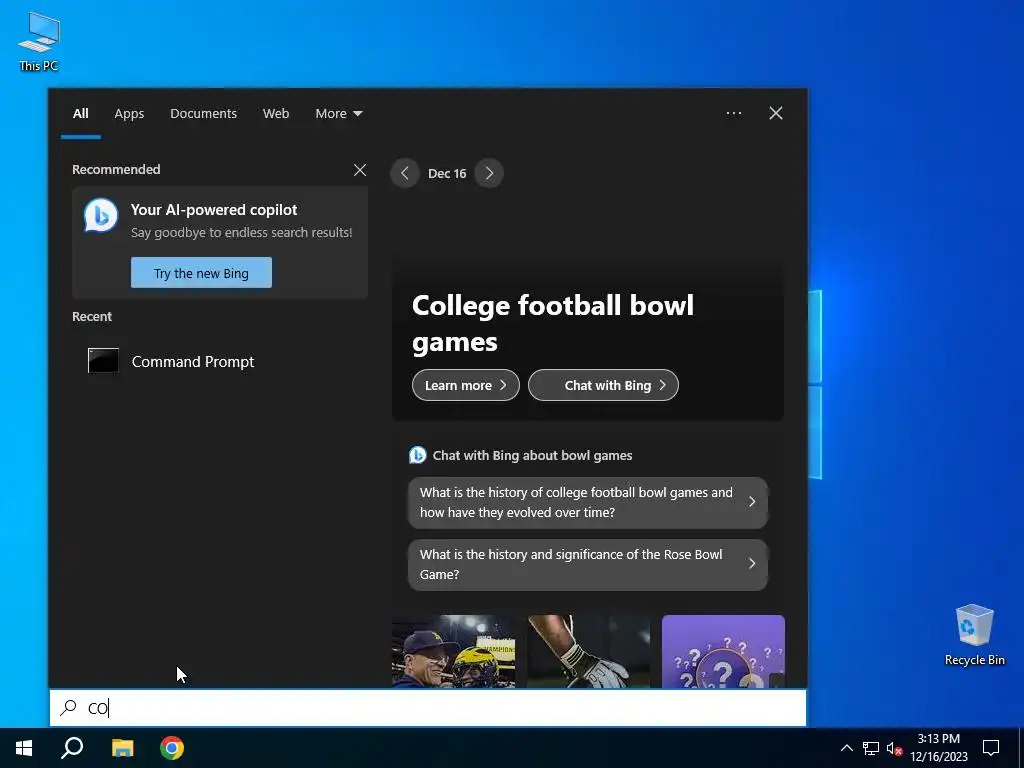Open Chat with Bing about bowl games
The width and height of the screenshot is (1024, 768).
tap(520, 455)
